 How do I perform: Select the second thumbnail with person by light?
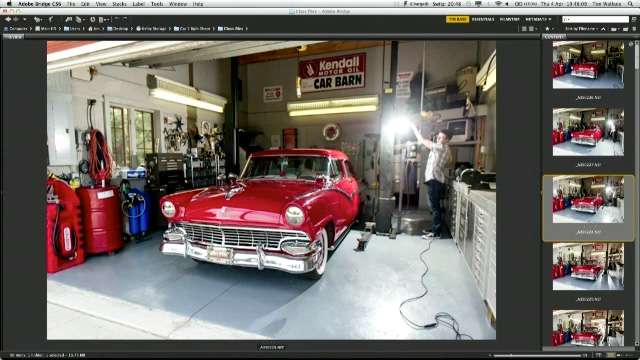click(588, 132)
